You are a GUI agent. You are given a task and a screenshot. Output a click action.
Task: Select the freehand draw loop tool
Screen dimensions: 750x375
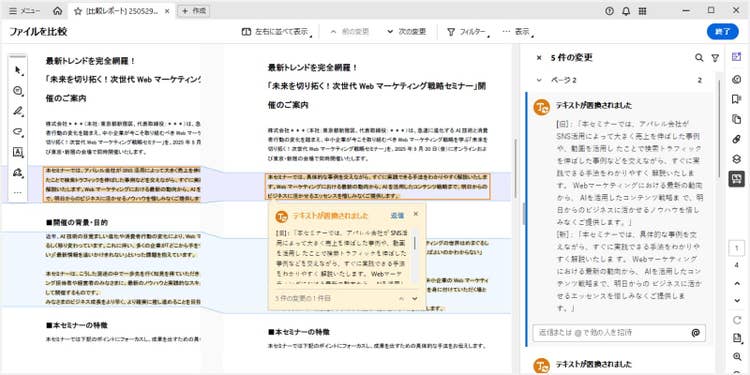point(18,132)
